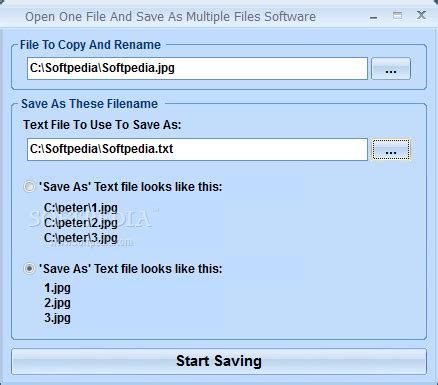438x385 pixels.
Task: Browse for the Save As text file
Action: point(391,149)
